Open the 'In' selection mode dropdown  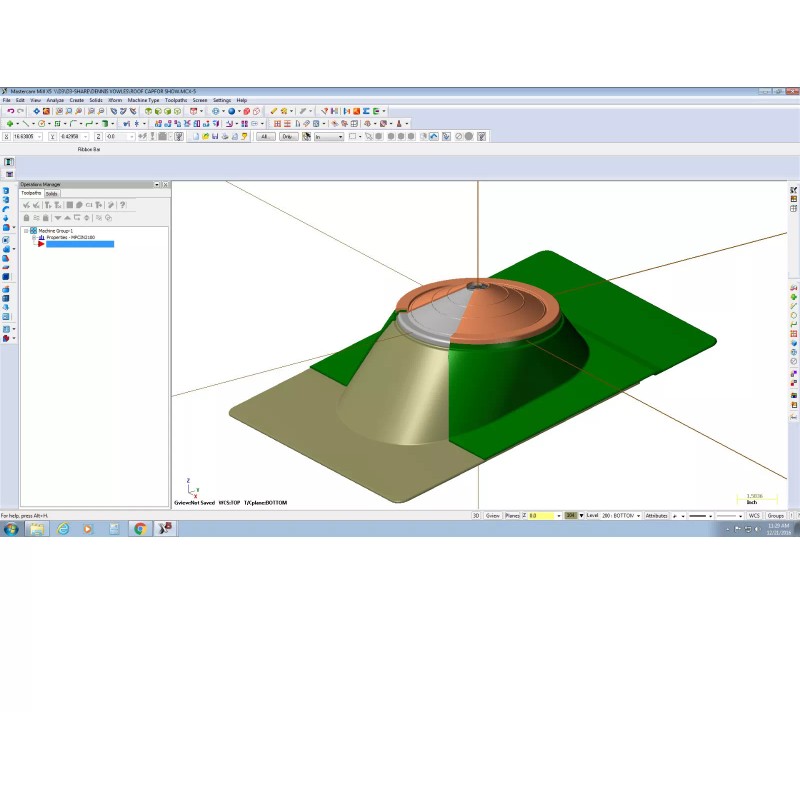341,137
